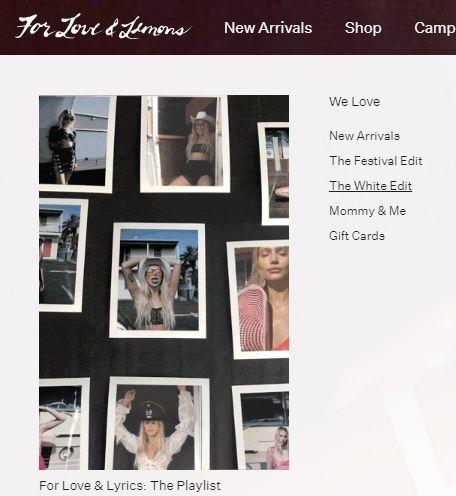The image size is (456, 496).
Task: Open the Camp menu item in header
Action: [435, 28]
